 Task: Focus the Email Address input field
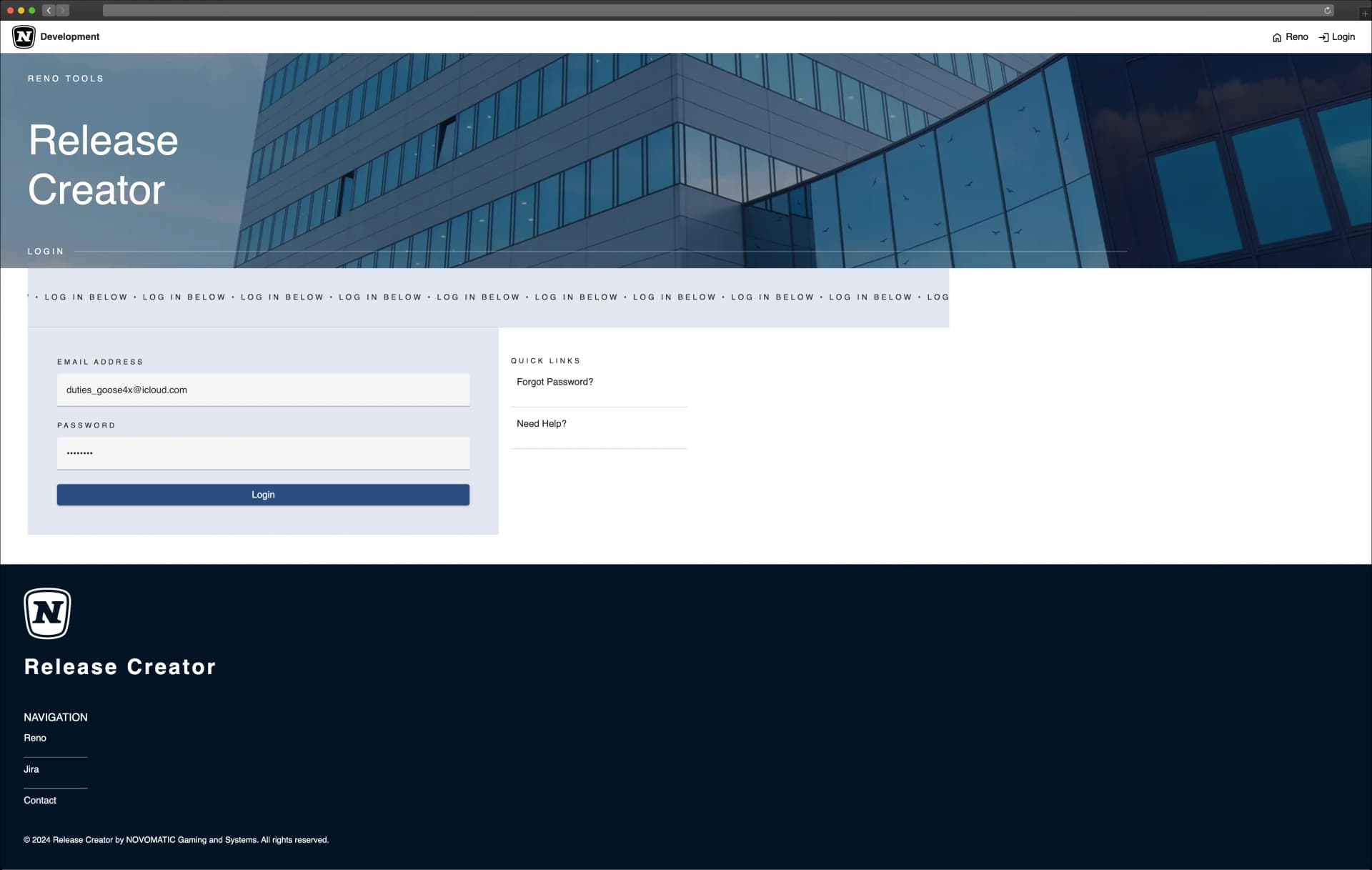(263, 390)
